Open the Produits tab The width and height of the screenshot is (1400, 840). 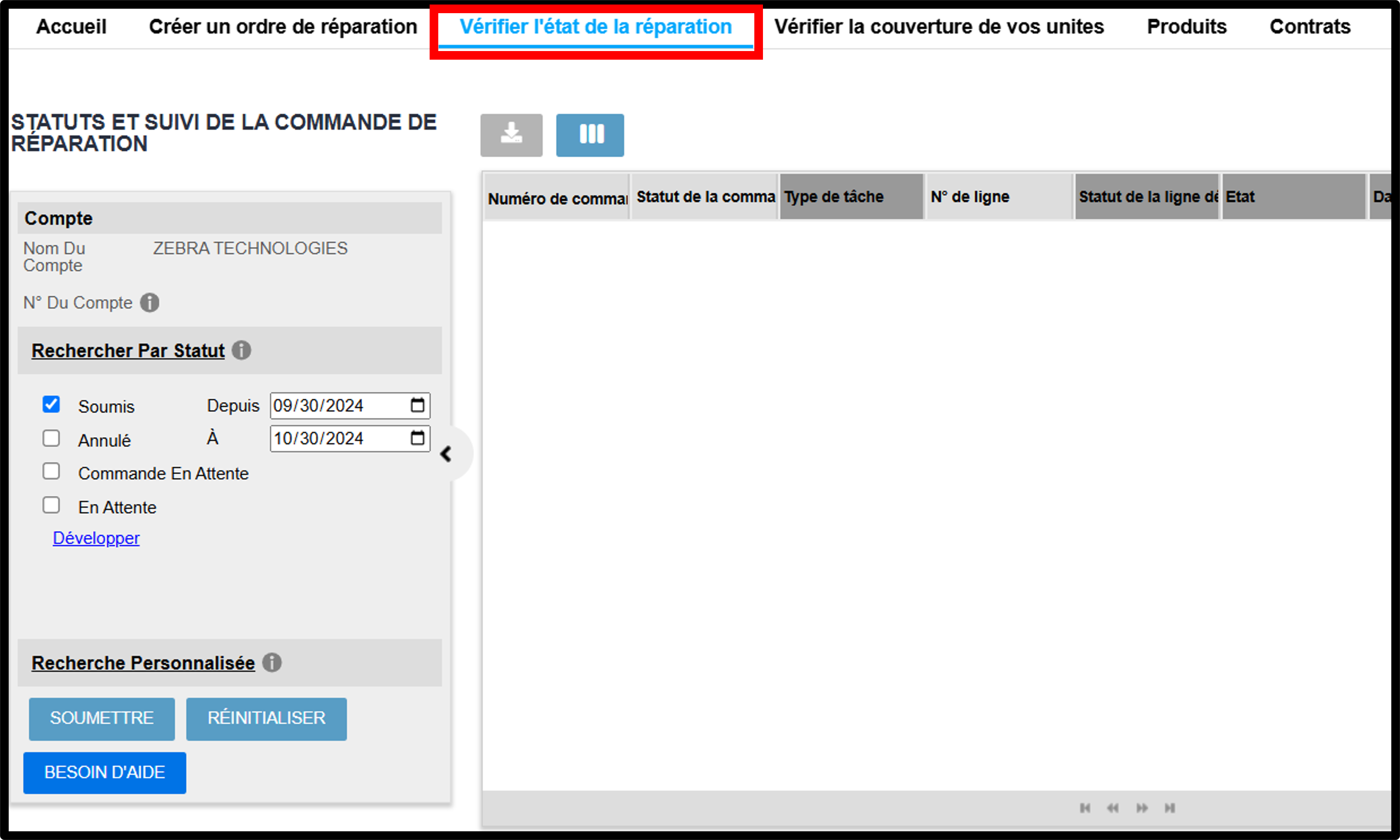(1187, 27)
